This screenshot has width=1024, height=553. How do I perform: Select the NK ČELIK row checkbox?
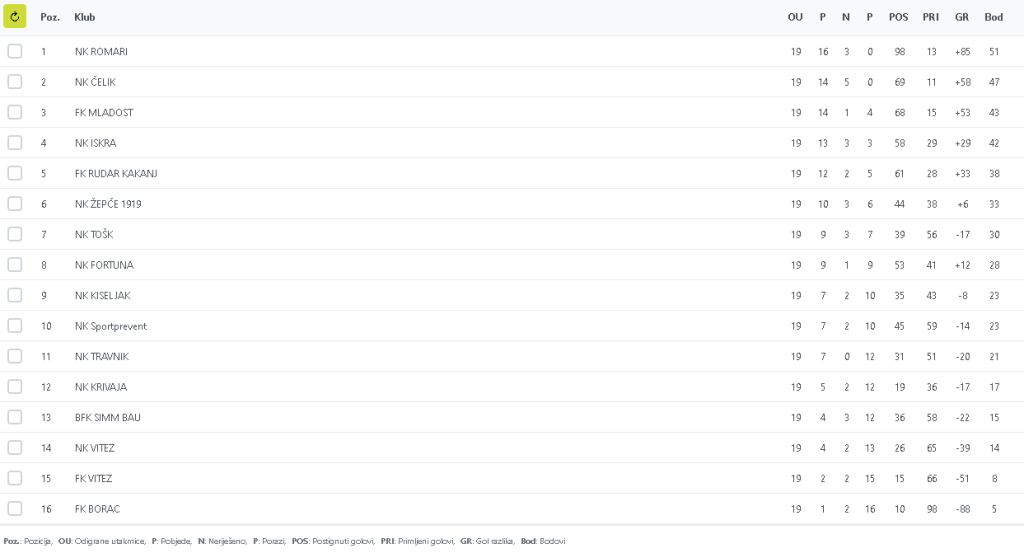pyautogui.click(x=15, y=82)
